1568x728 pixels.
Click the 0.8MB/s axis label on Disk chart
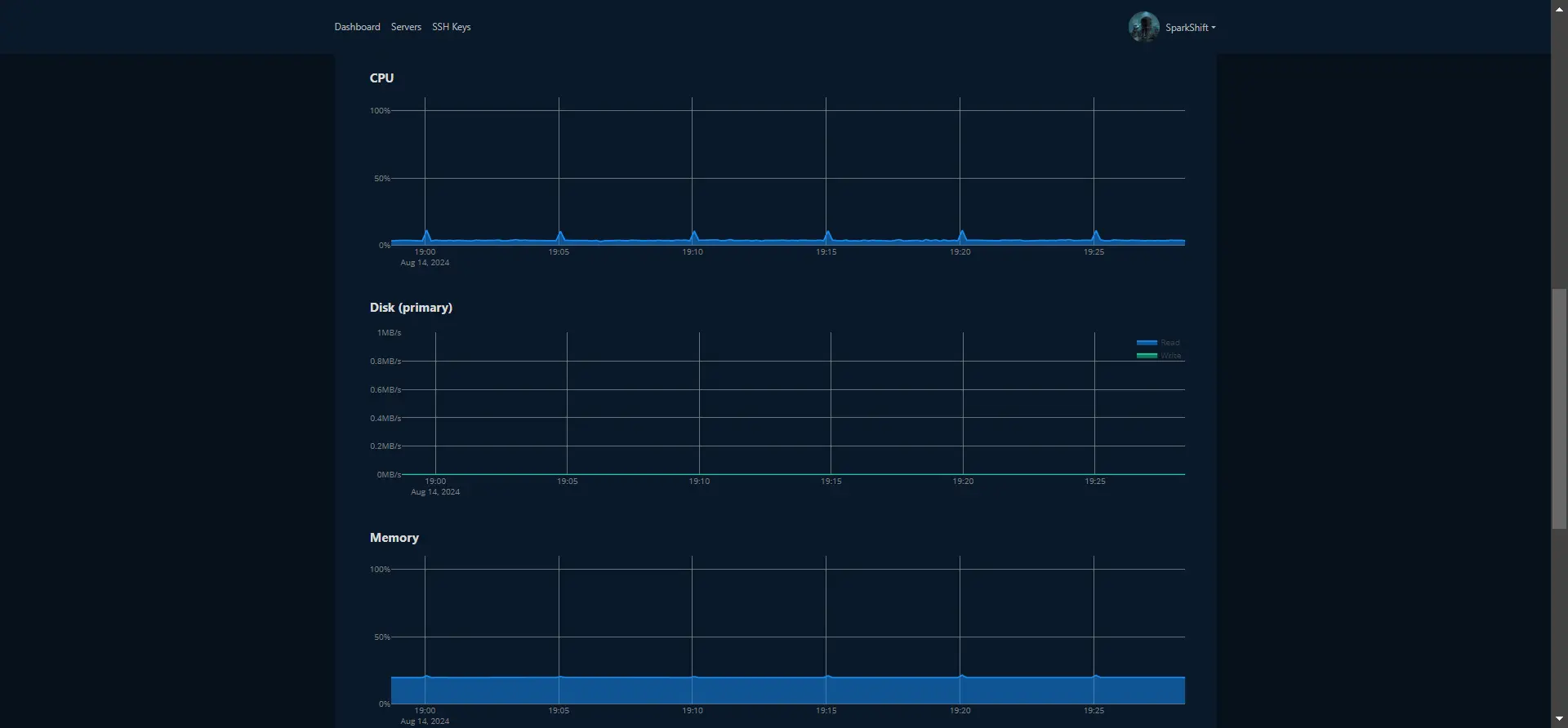385,361
